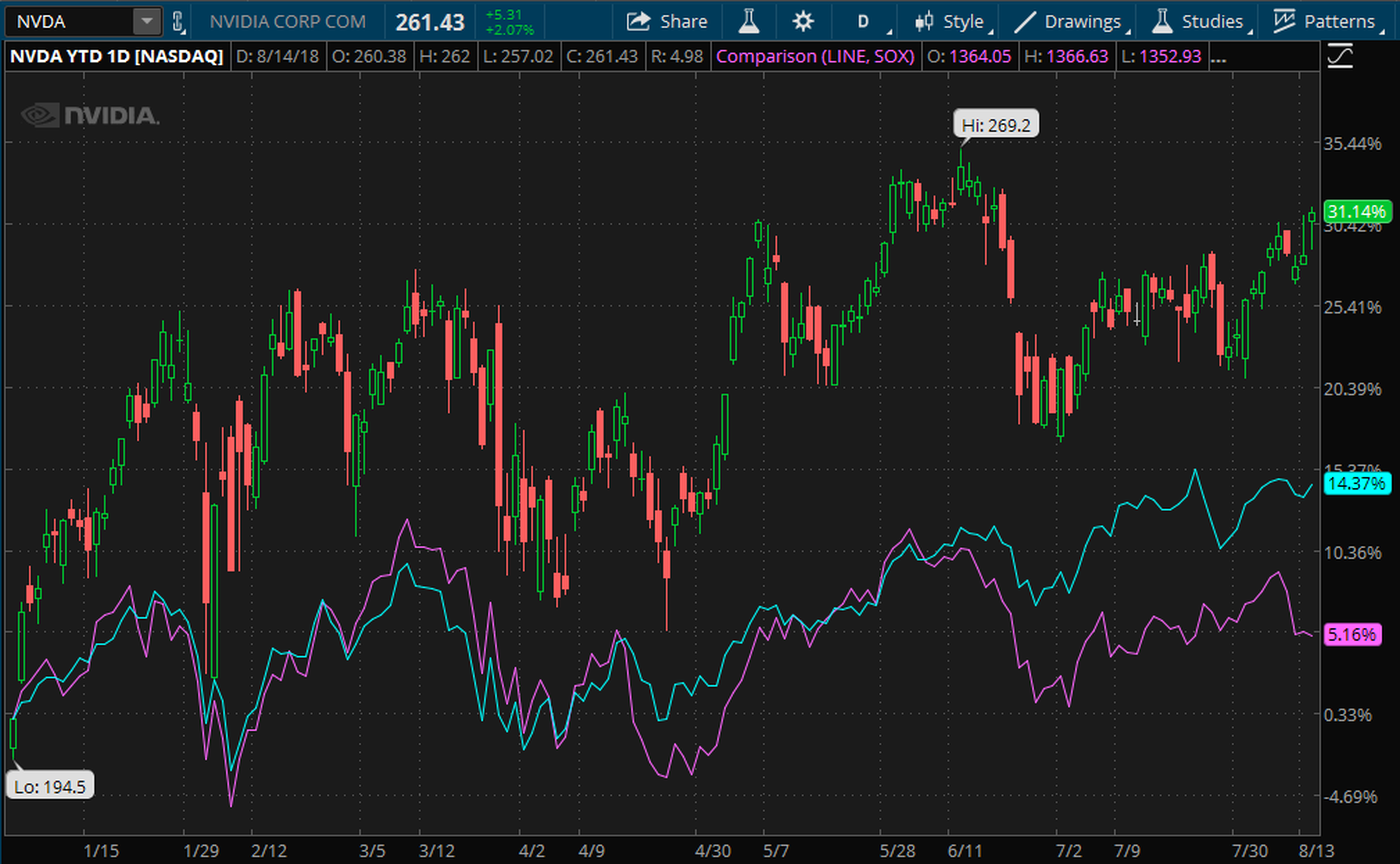Open the Drawings menu
This screenshot has width=1400, height=864.
point(1073,21)
